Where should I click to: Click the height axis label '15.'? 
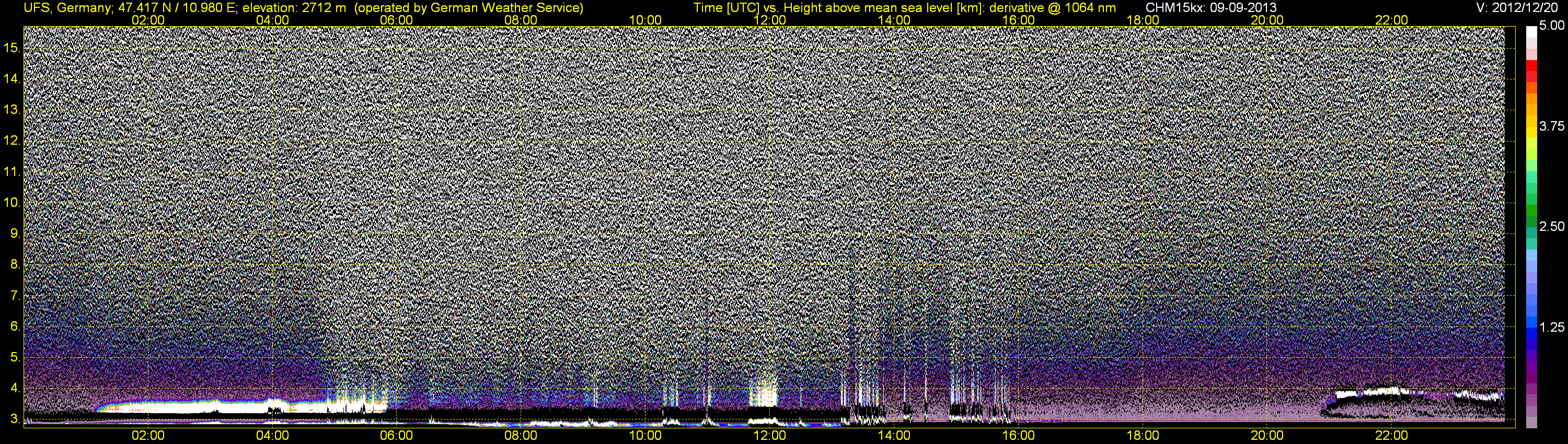tap(12, 48)
